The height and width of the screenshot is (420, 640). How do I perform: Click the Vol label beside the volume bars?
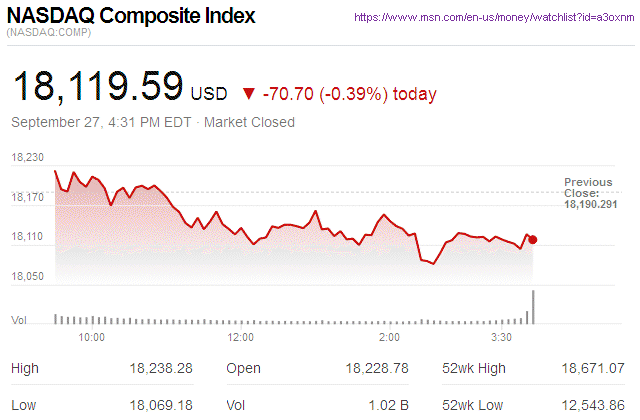[18, 319]
